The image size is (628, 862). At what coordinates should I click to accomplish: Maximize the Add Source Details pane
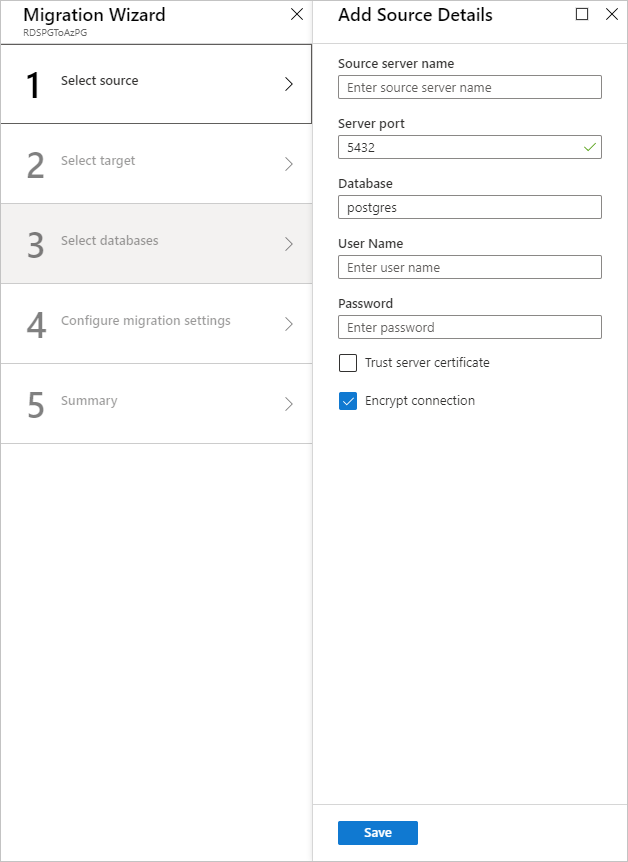point(582,15)
